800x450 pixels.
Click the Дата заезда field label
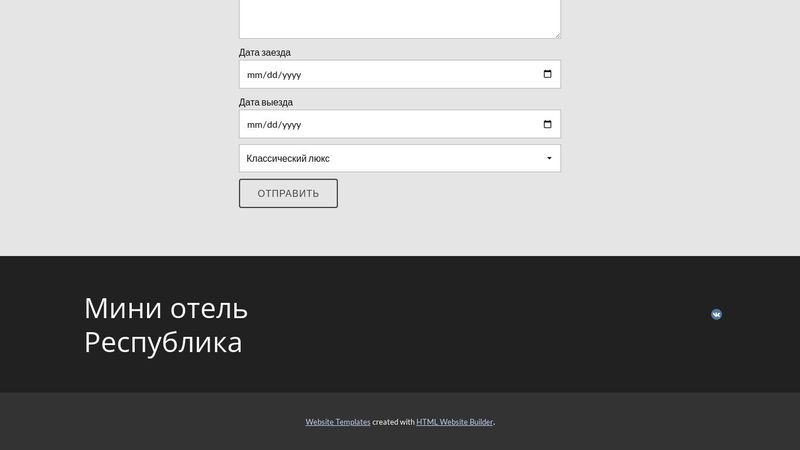tap(265, 52)
